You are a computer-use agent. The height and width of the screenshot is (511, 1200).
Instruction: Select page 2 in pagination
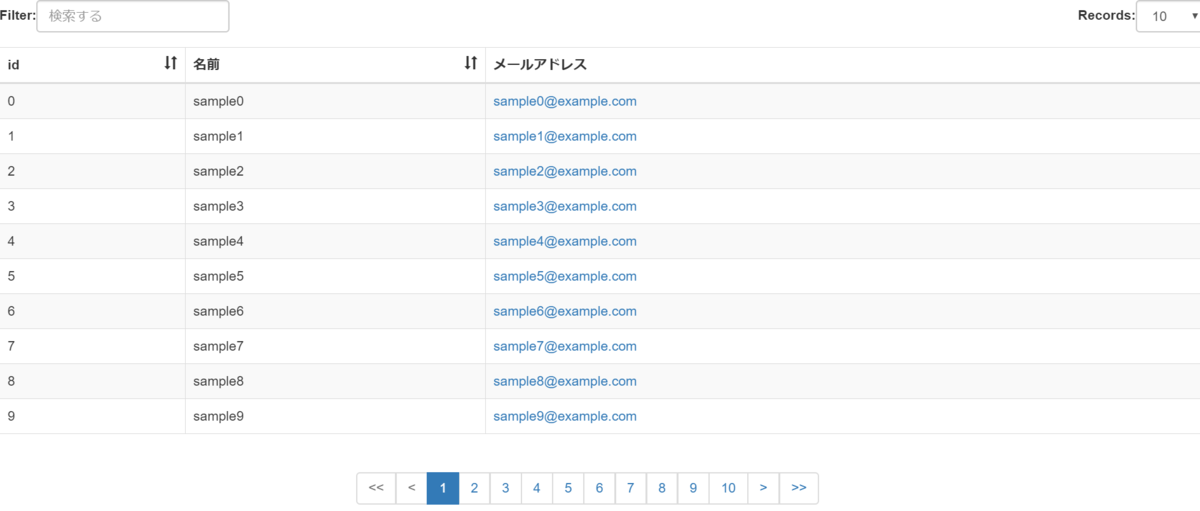[x=474, y=488]
